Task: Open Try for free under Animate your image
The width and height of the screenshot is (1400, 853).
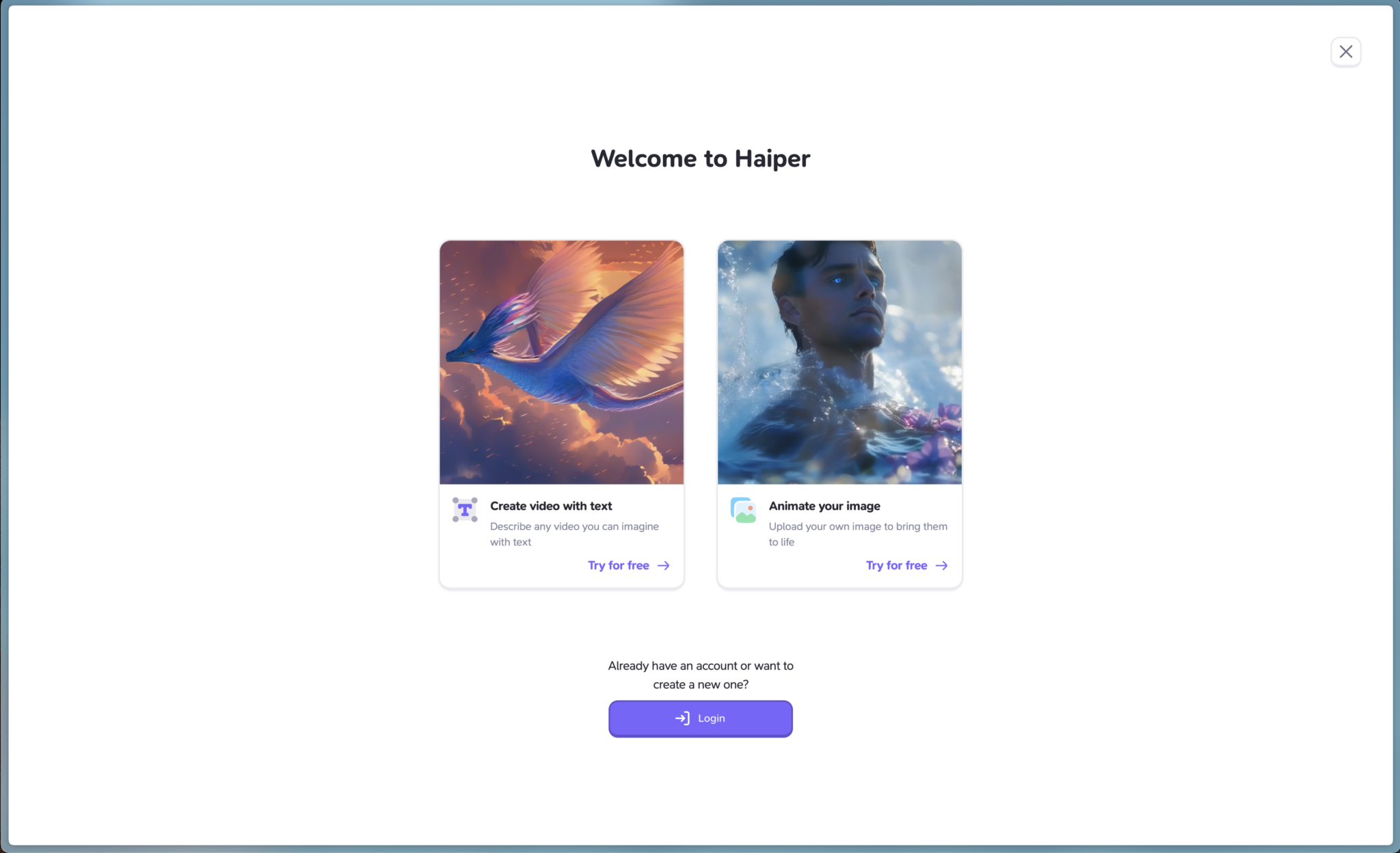Action: tap(906, 566)
